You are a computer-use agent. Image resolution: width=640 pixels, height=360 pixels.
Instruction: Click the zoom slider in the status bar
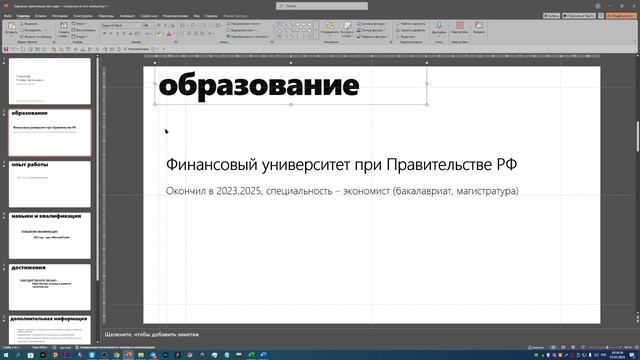click(604, 347)
